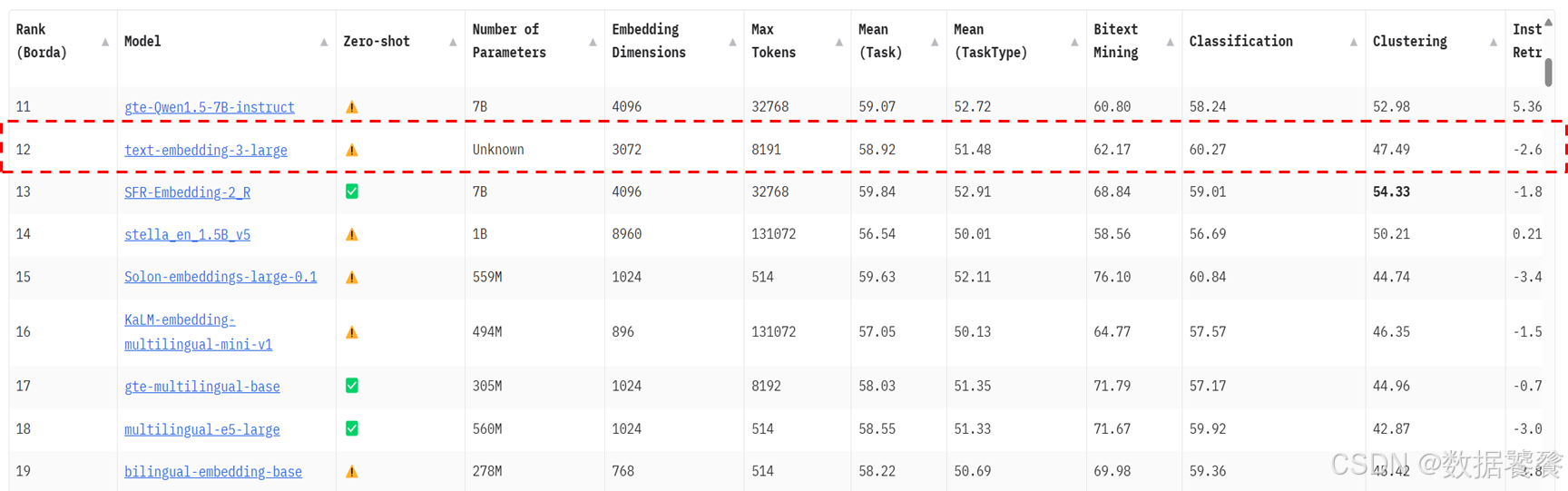Image resolution: width=1568 pixels, height=491 pixels.
Task: Click the table vertical scrollbar thumb
Action: (1549, 72)
